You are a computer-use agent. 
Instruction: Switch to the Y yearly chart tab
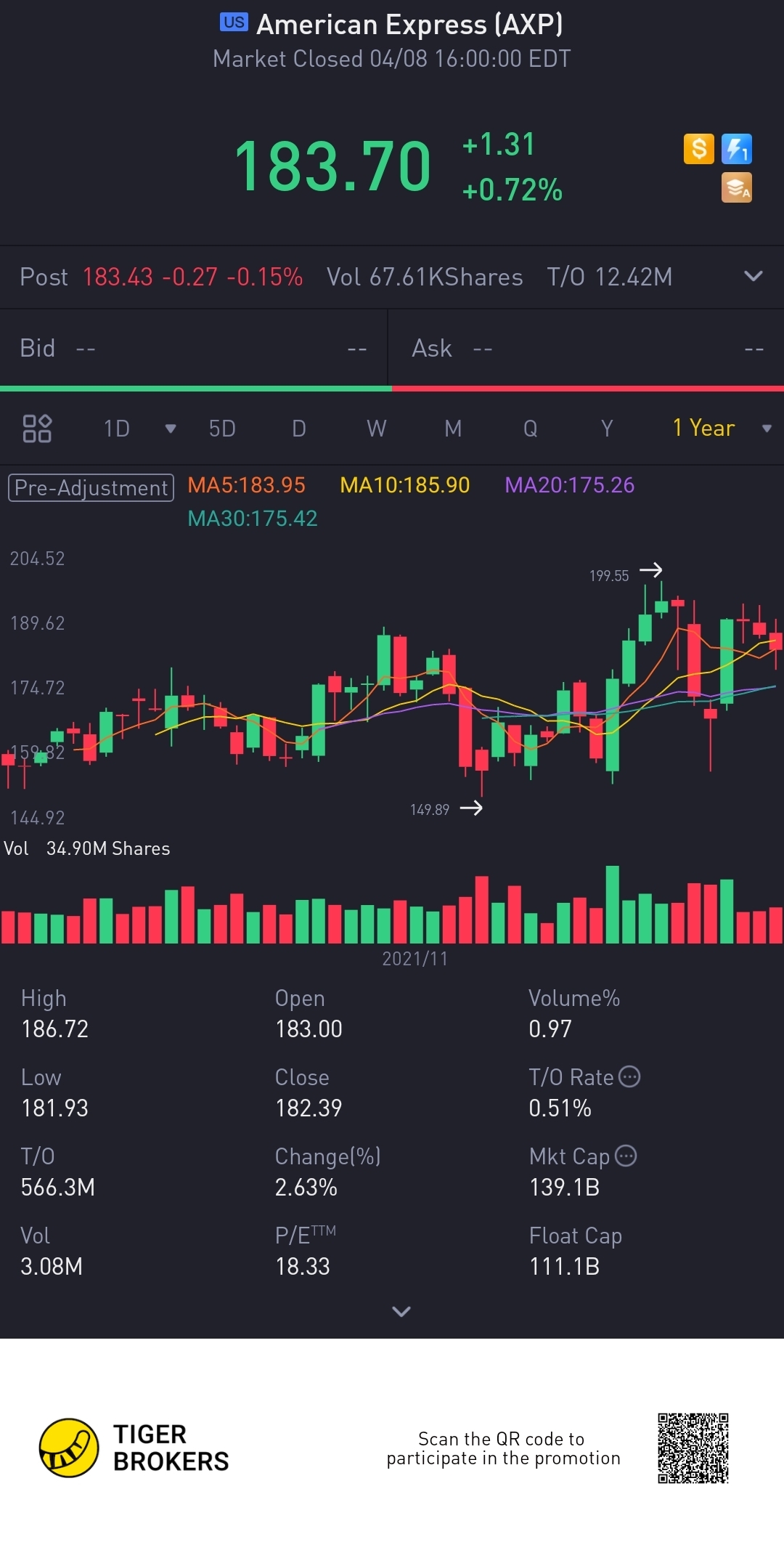(x=607, y=429)
